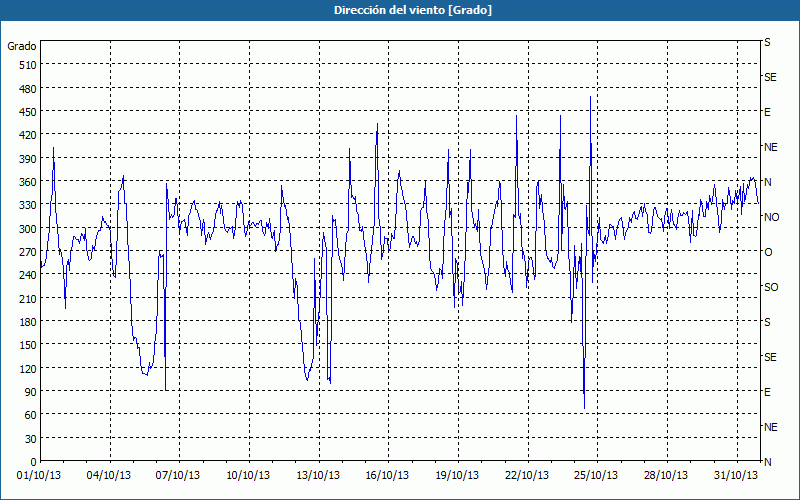800x500 pixels.
Task: Select the date label 28/10/13
Action: click(666, 476)
